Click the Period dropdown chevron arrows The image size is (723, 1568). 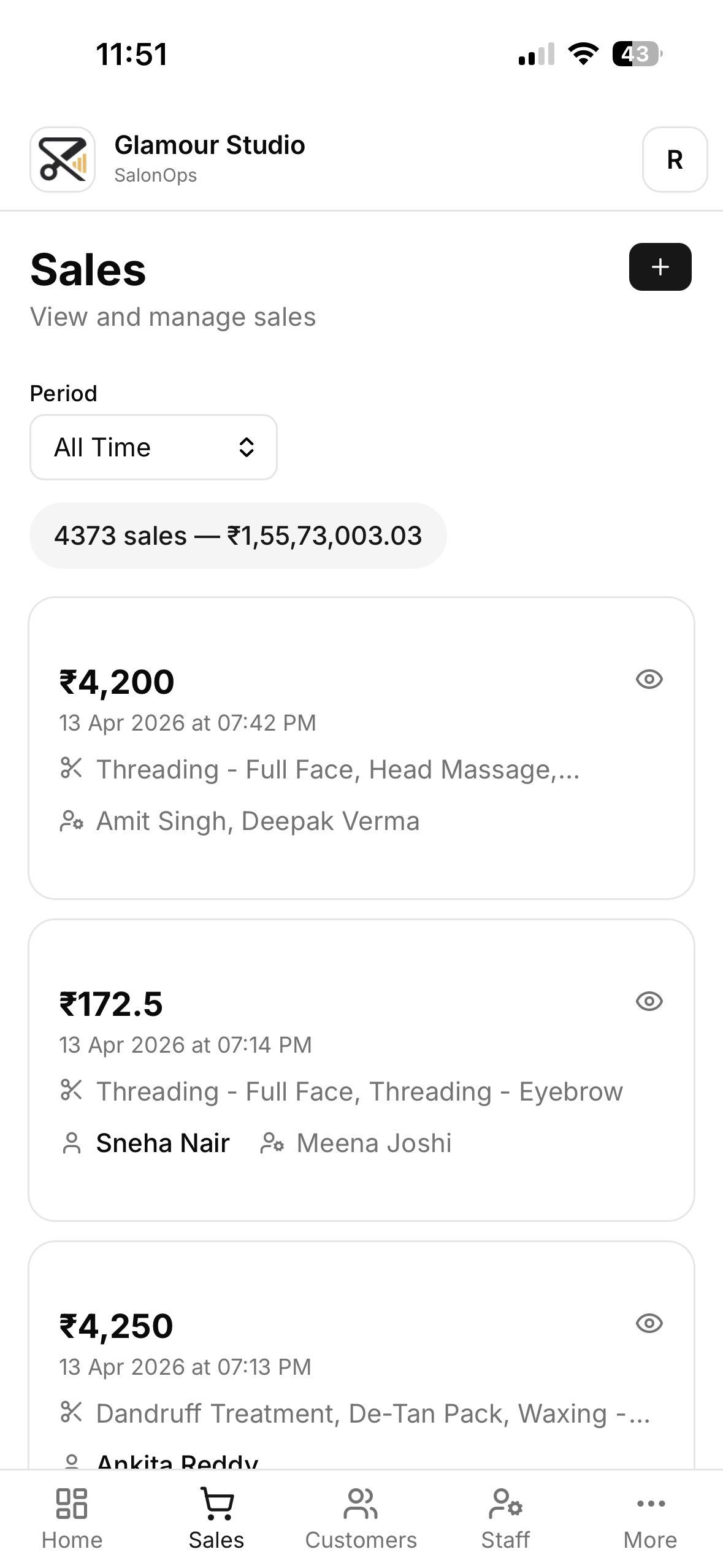(x=247, y=447)
